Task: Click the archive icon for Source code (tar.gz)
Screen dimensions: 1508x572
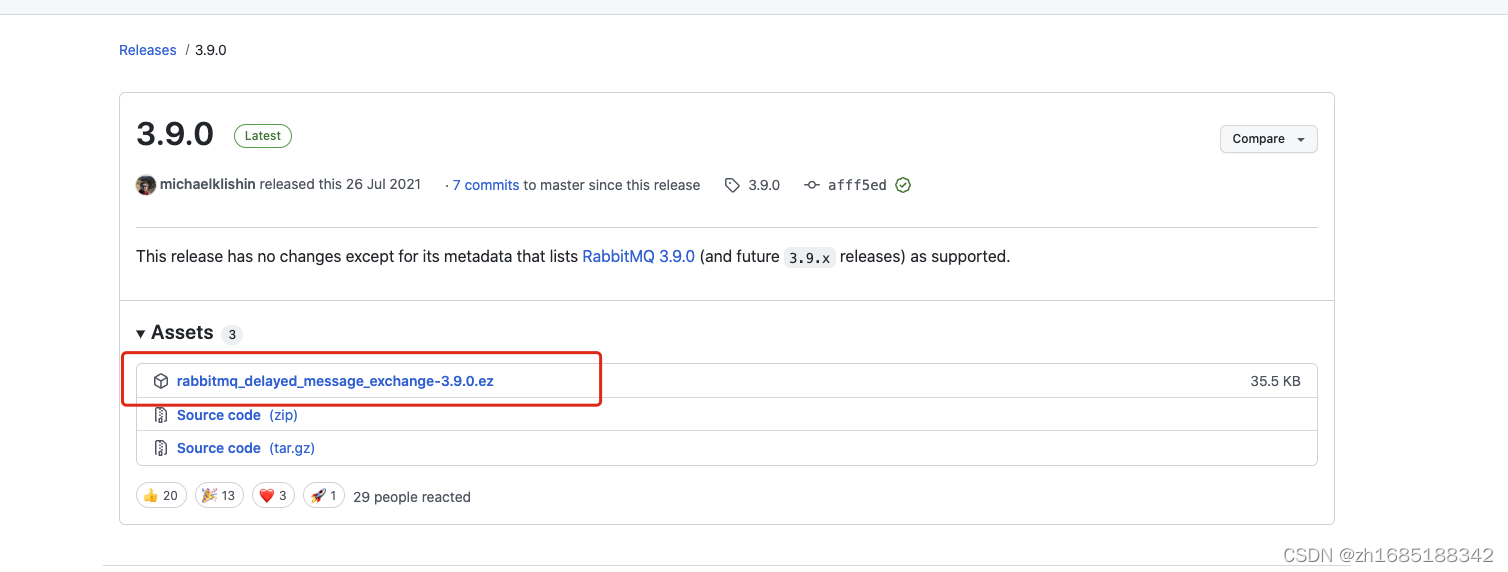Action: point(161,448)
